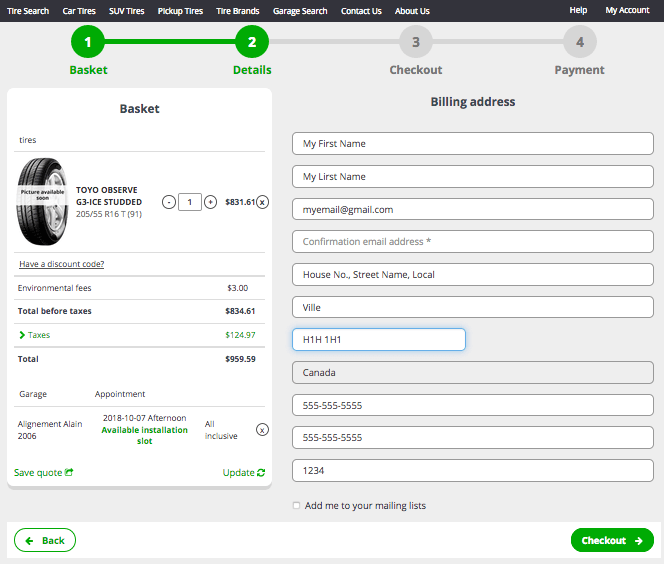Go to step 1 Basket circle
664x564 pixels.
pos(88,42)
